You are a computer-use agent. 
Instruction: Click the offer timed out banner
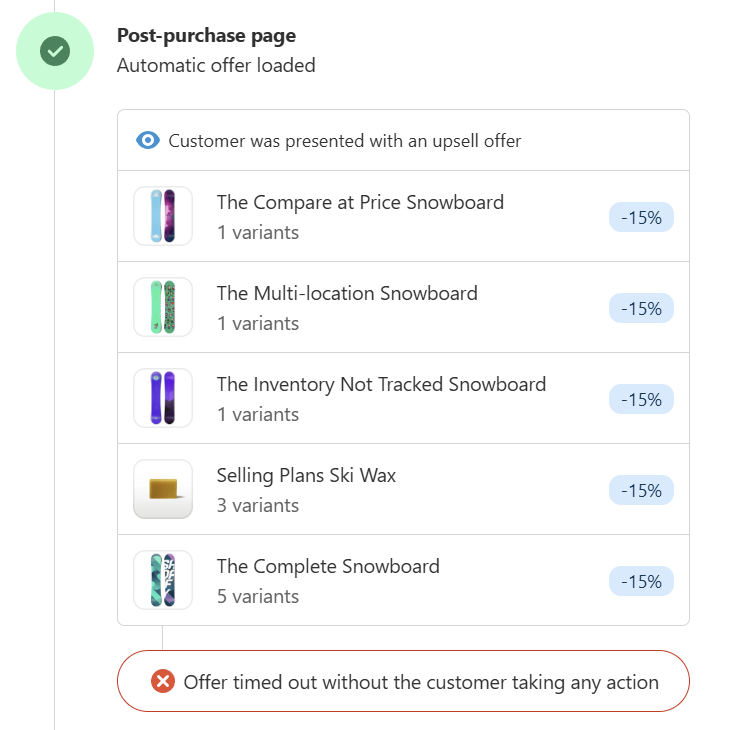[403, 681]
